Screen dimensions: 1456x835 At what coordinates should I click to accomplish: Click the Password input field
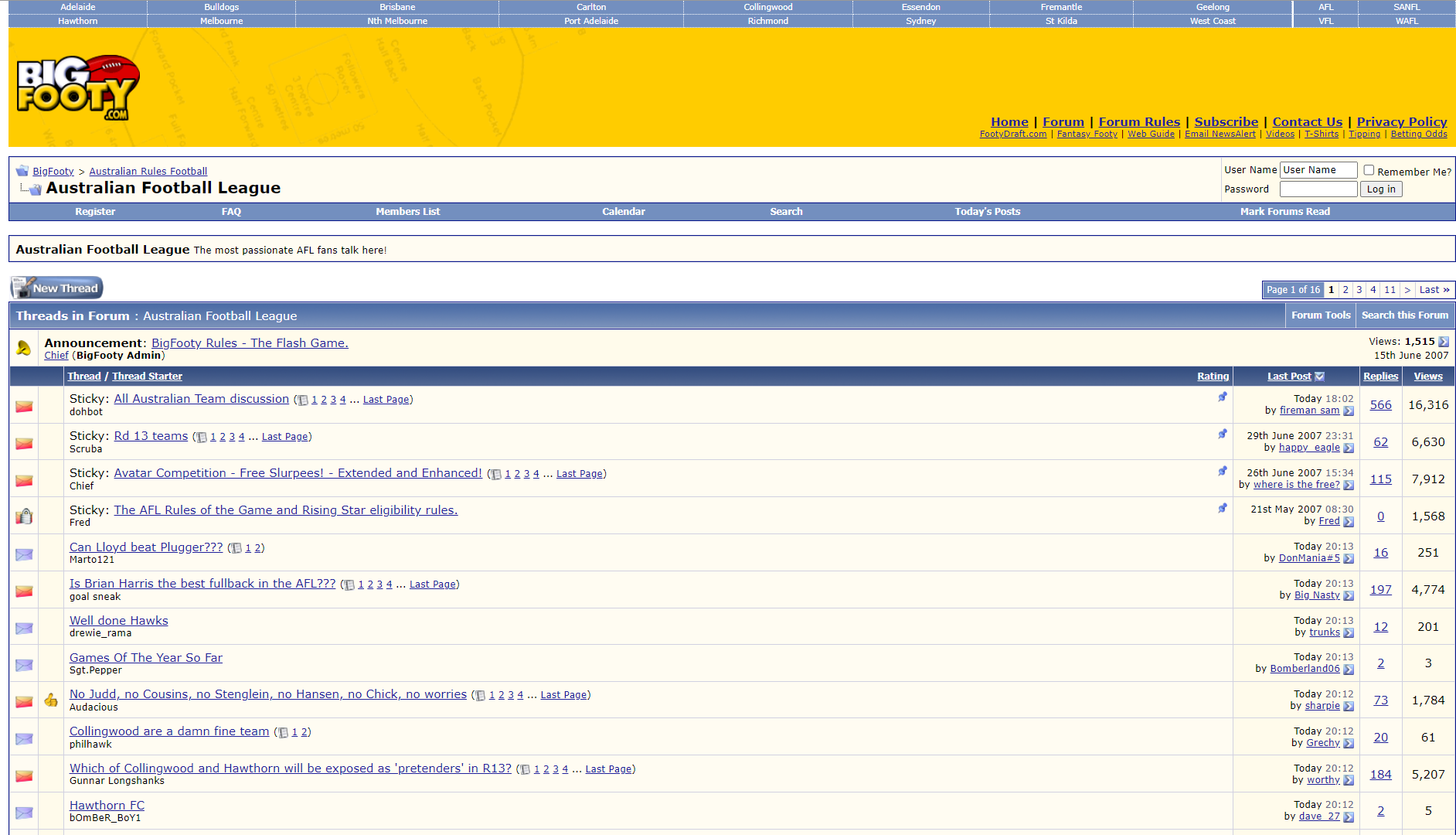pyautogui.click(x=1318, y=189)
